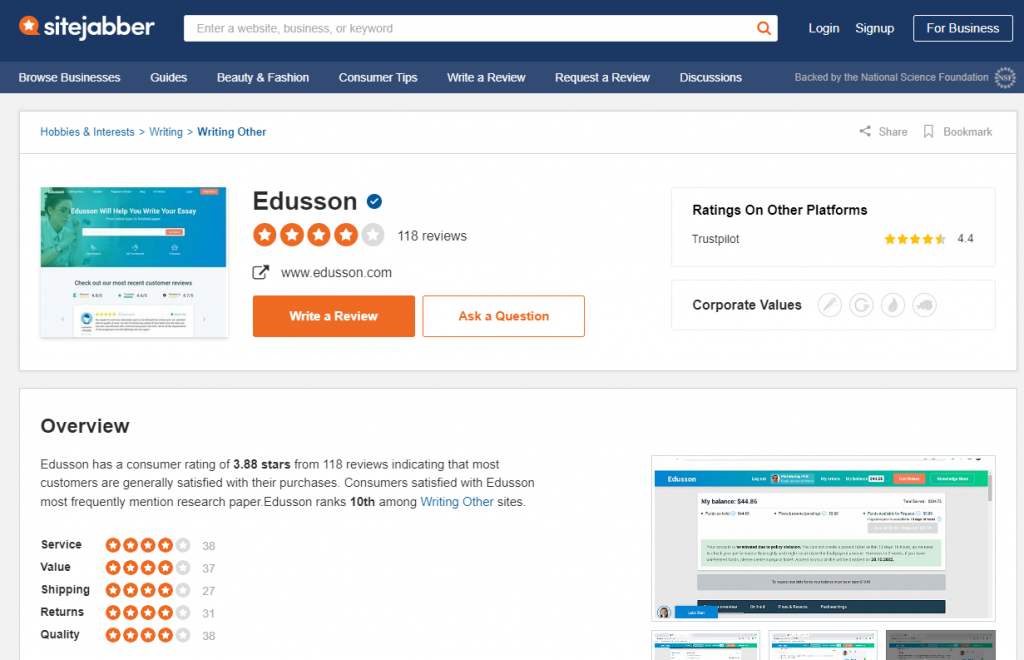Click the Value rating stars
The height and width of the screenshot is (660, 1024).
pyautogui.click(x=148, y=567)
